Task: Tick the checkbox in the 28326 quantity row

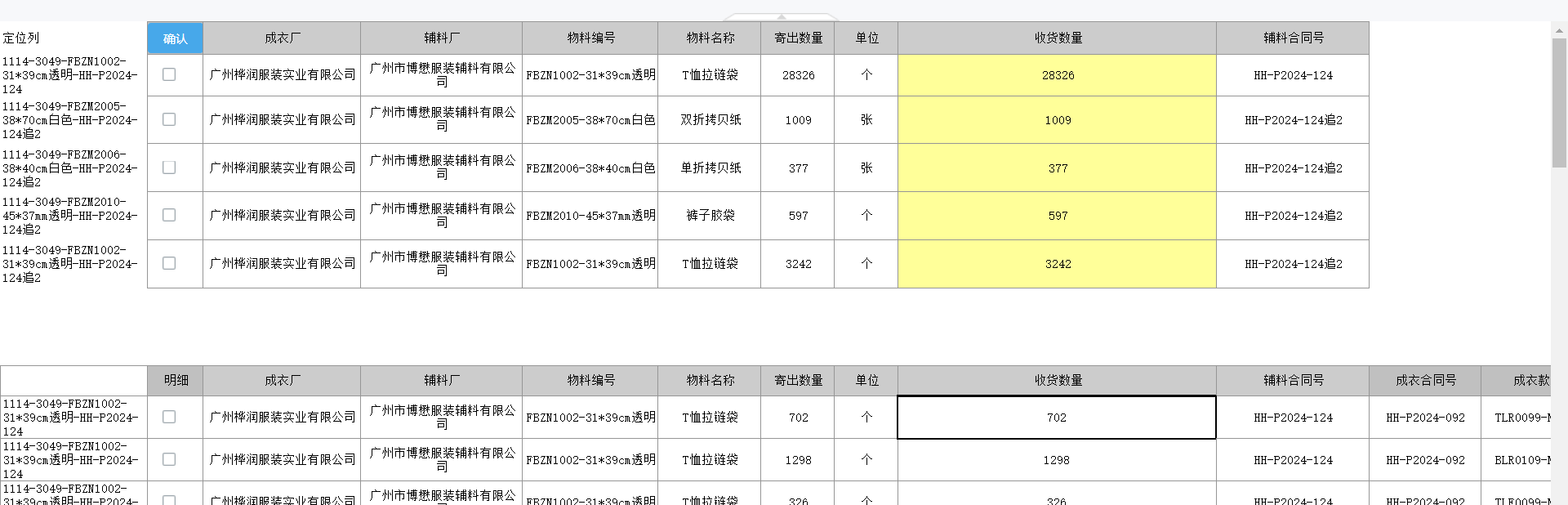Action: tap(169, 74)
